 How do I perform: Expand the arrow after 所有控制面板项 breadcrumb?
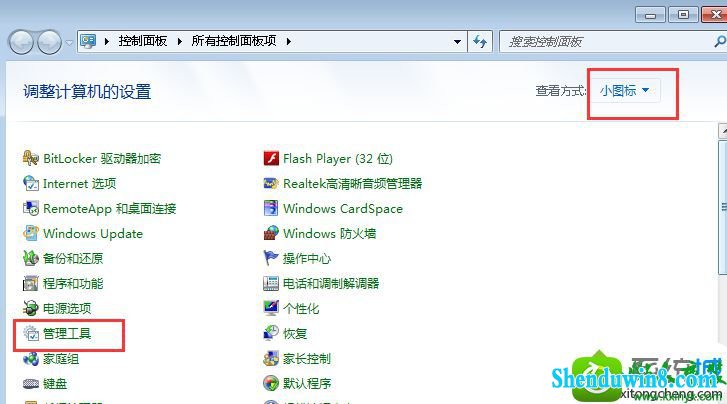(x=288, y=41)
